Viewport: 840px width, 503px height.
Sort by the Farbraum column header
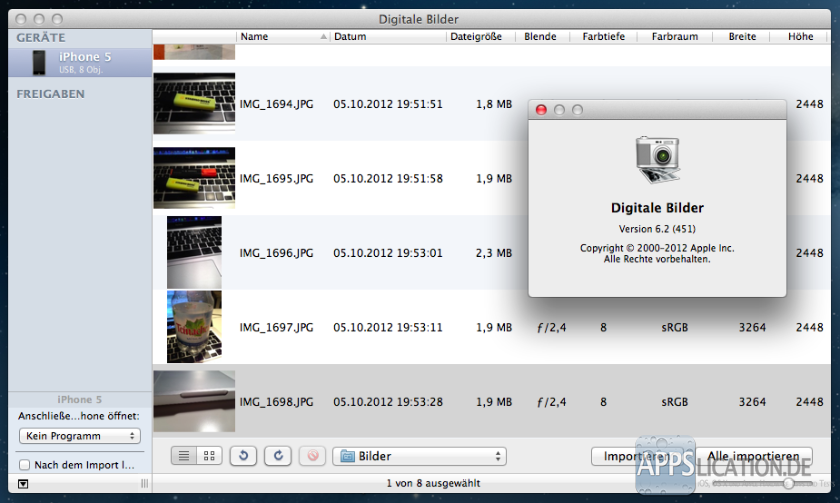[x=675, y=36]
